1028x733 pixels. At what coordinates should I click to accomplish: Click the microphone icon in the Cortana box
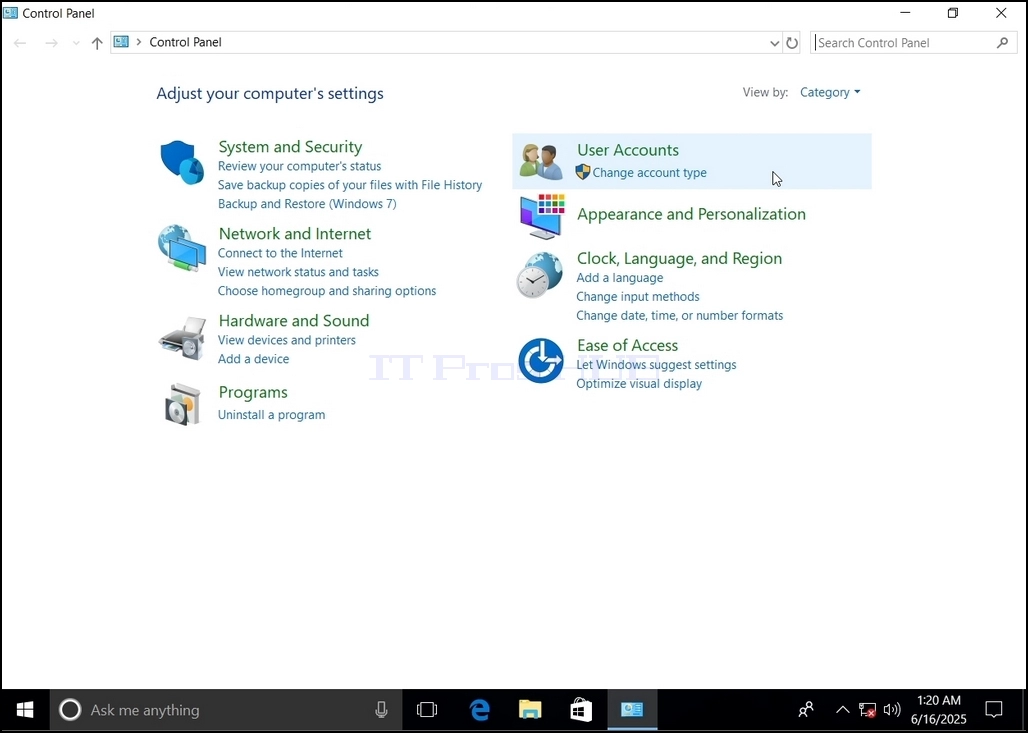381,710
